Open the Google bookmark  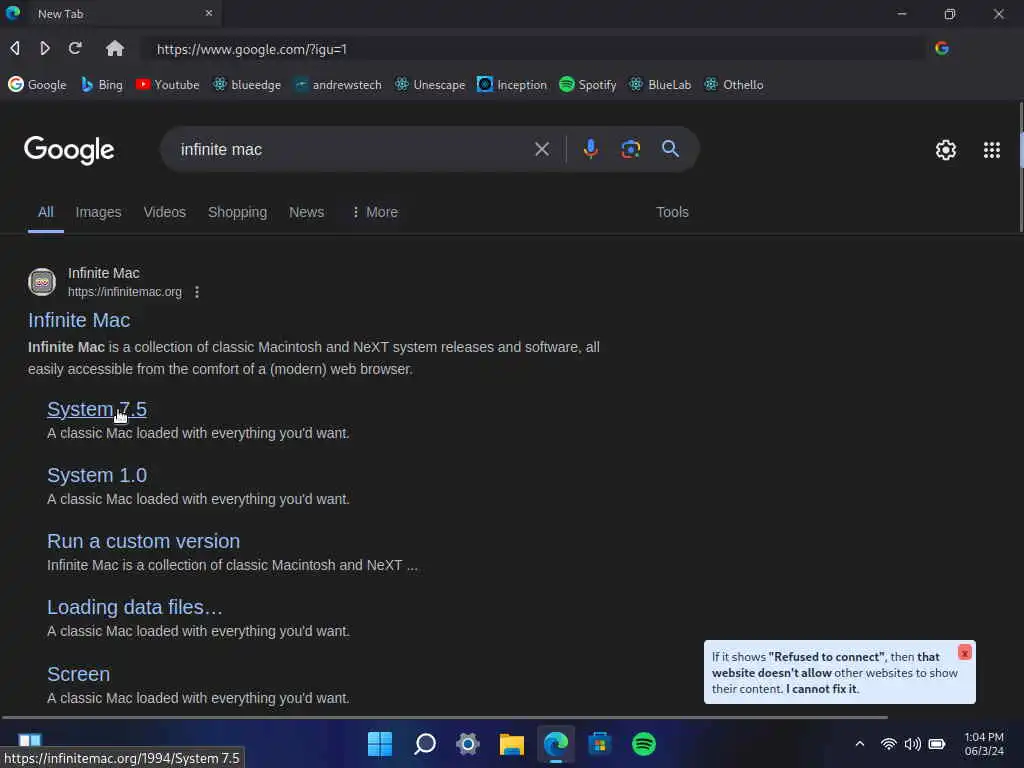point(37,84)
